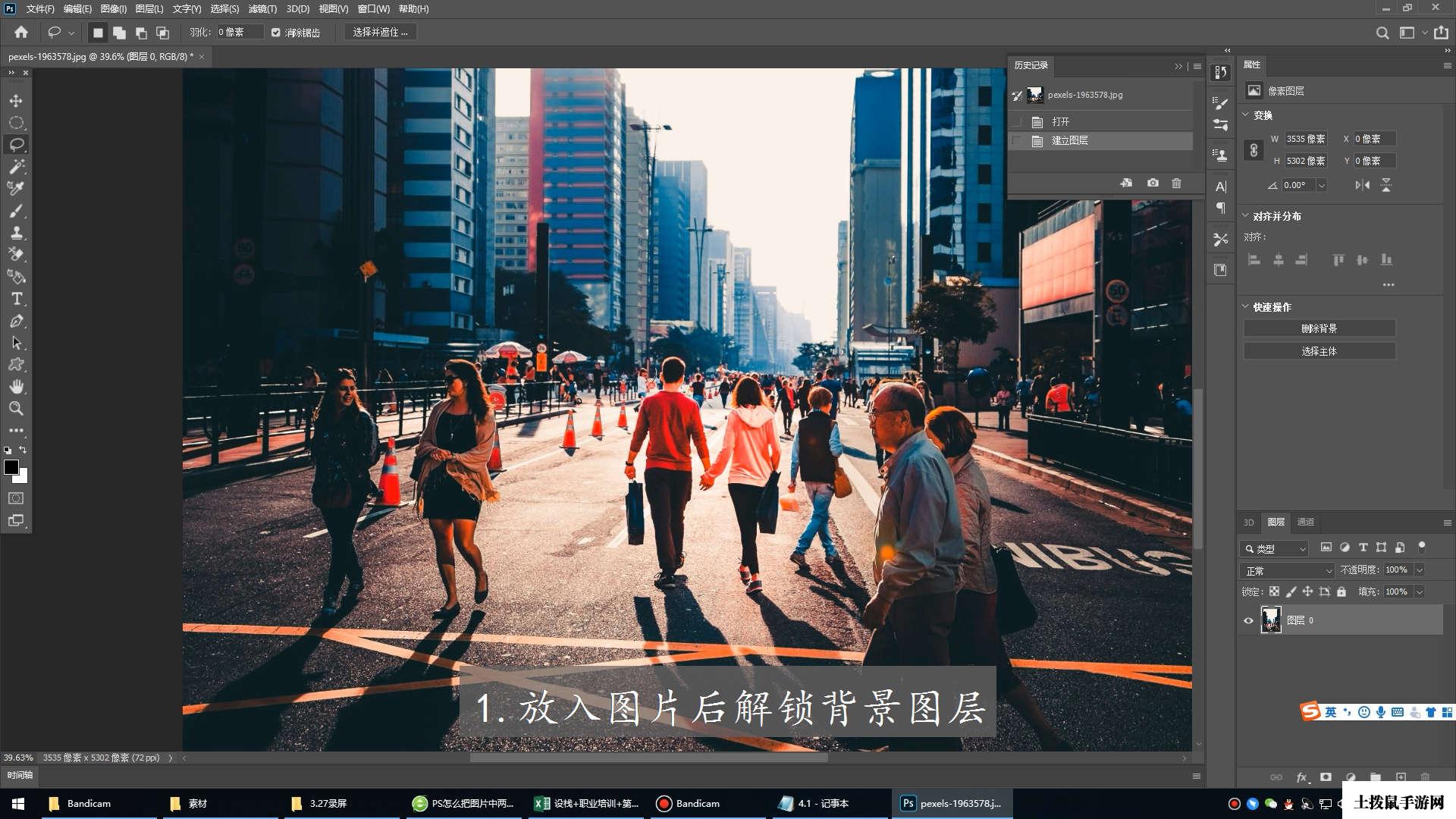Choose Subtract from Selection mode
The width and height of the screenshot is (1456, 819).
(x=141, y=33)
